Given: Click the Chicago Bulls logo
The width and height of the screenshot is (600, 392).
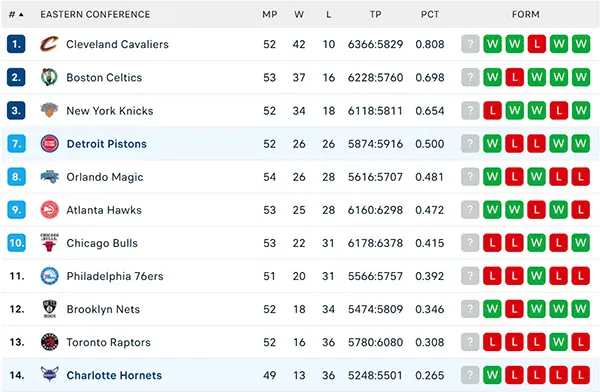Looking at the screenshot, I should click(49, 243).
